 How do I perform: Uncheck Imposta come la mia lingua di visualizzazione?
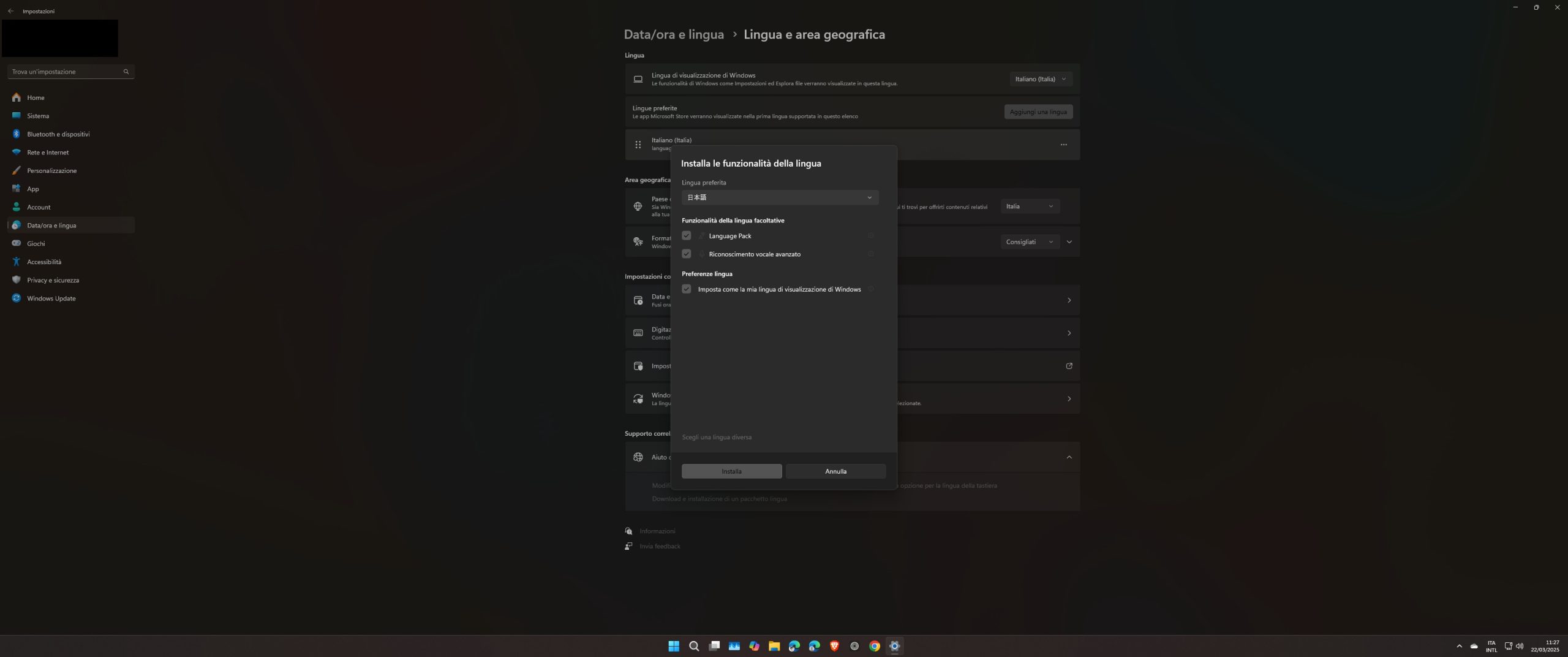(687, 289)
